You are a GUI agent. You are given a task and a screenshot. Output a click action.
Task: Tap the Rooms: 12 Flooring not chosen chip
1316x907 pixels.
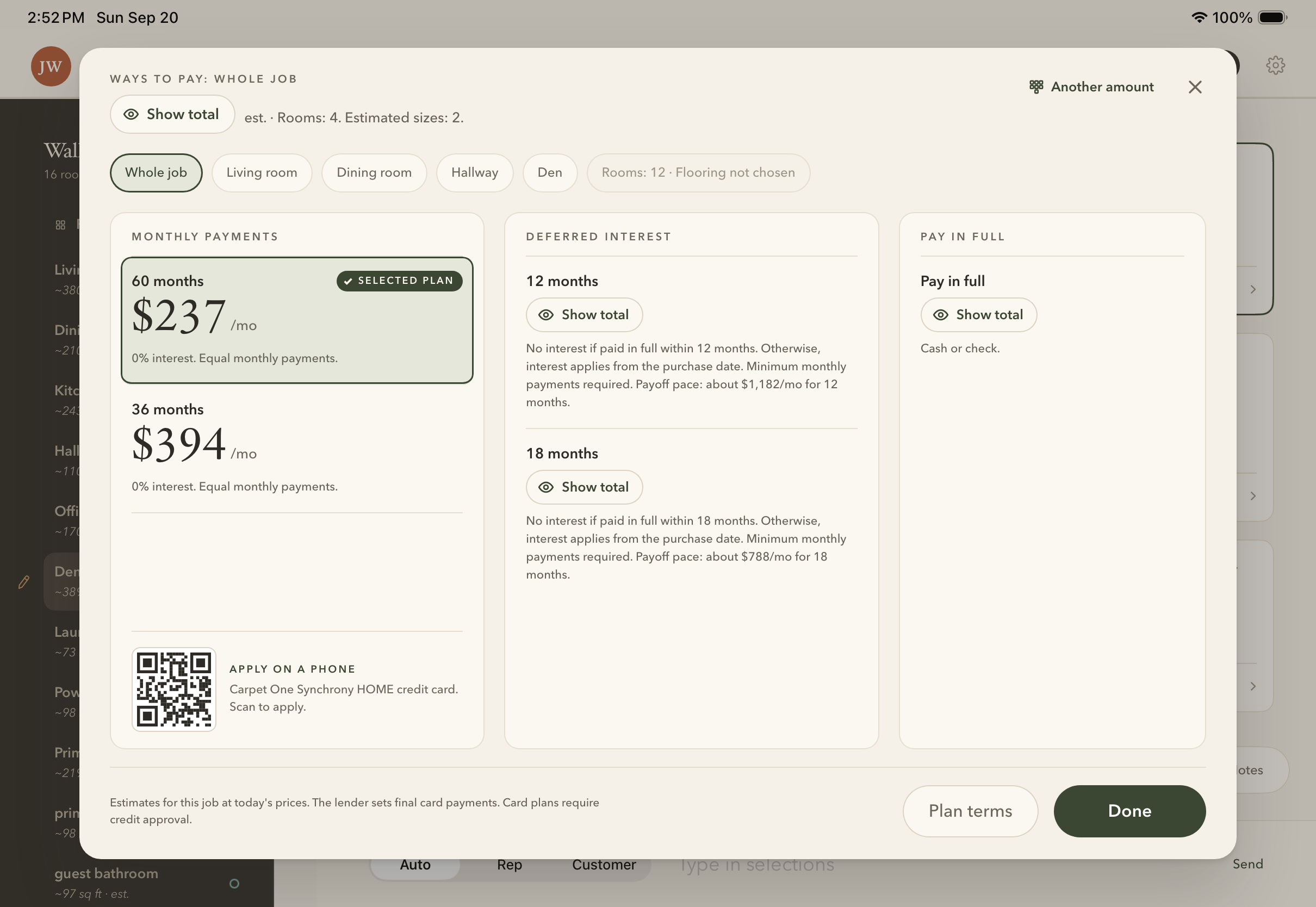tap(698, 173)
